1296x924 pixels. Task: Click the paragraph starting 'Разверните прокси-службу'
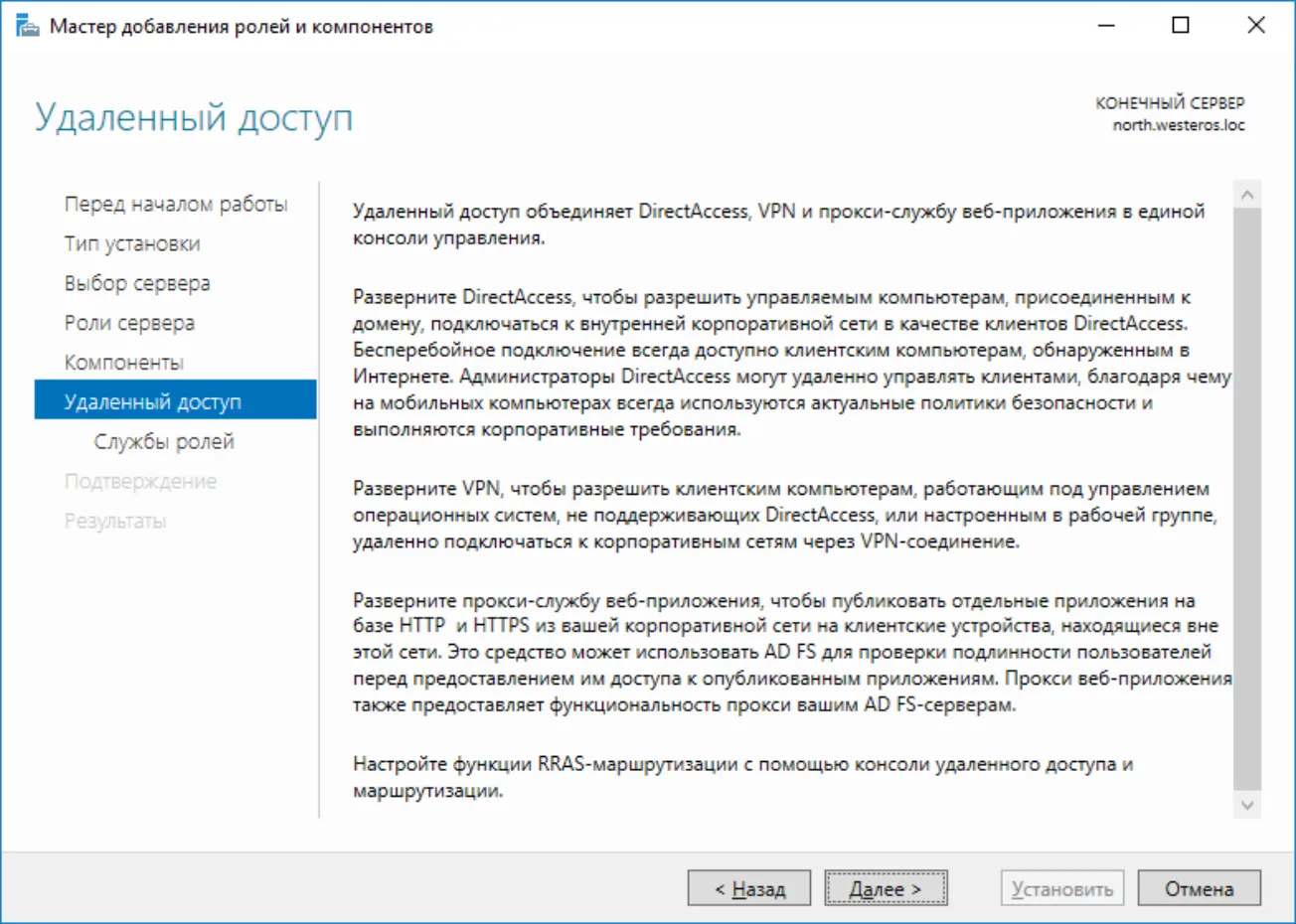[792, 652]
